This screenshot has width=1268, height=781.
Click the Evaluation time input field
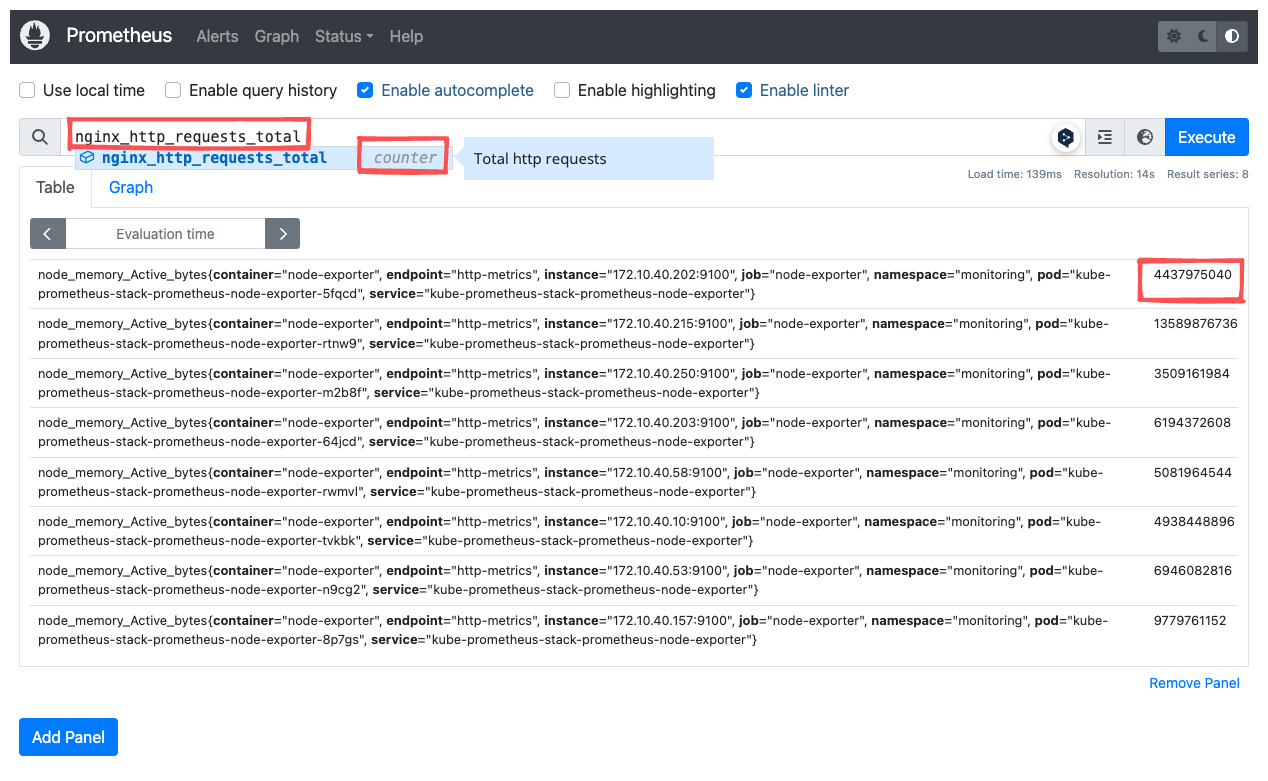[165, 234]
